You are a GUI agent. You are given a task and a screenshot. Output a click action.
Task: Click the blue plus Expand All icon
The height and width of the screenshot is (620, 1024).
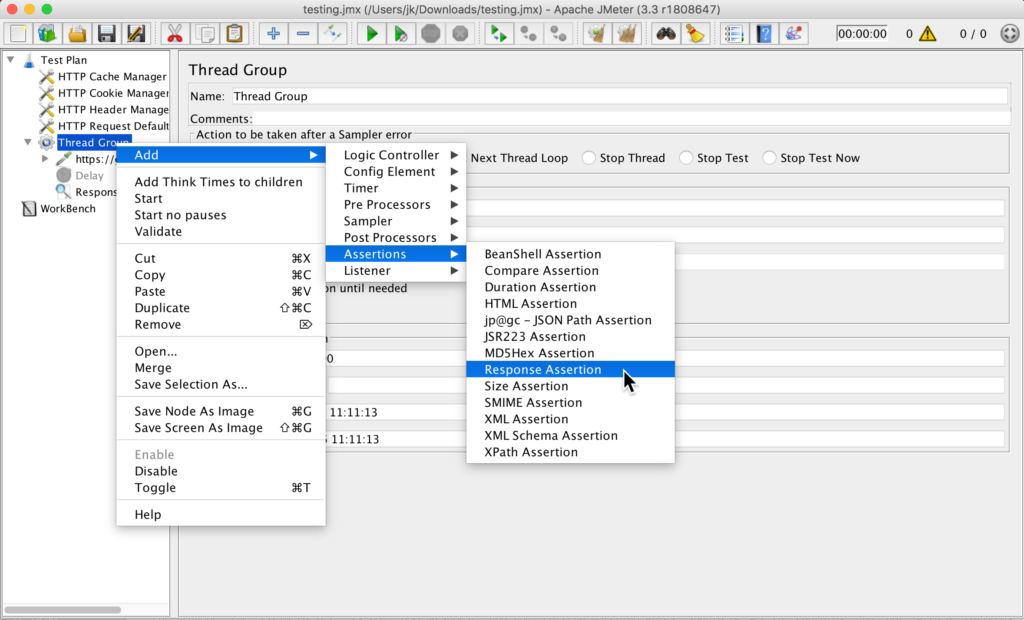click(273, 34)
